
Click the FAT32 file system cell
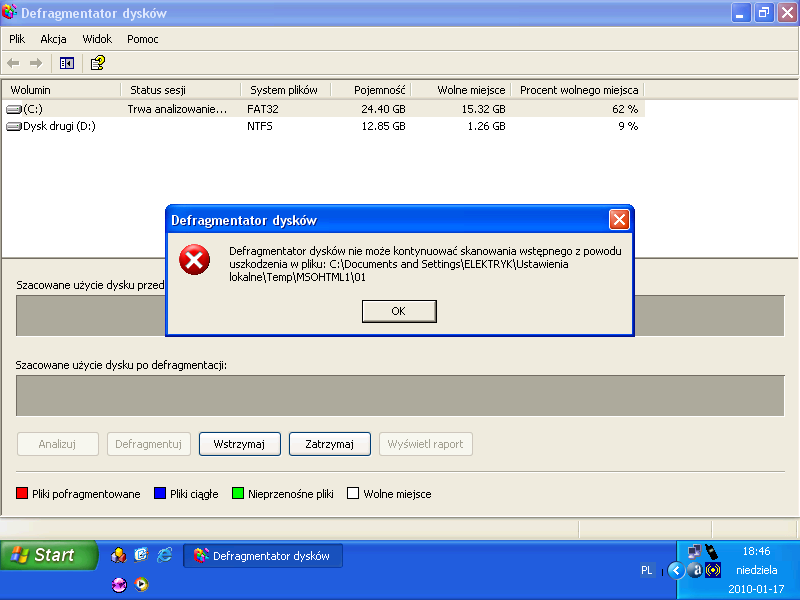263,109
